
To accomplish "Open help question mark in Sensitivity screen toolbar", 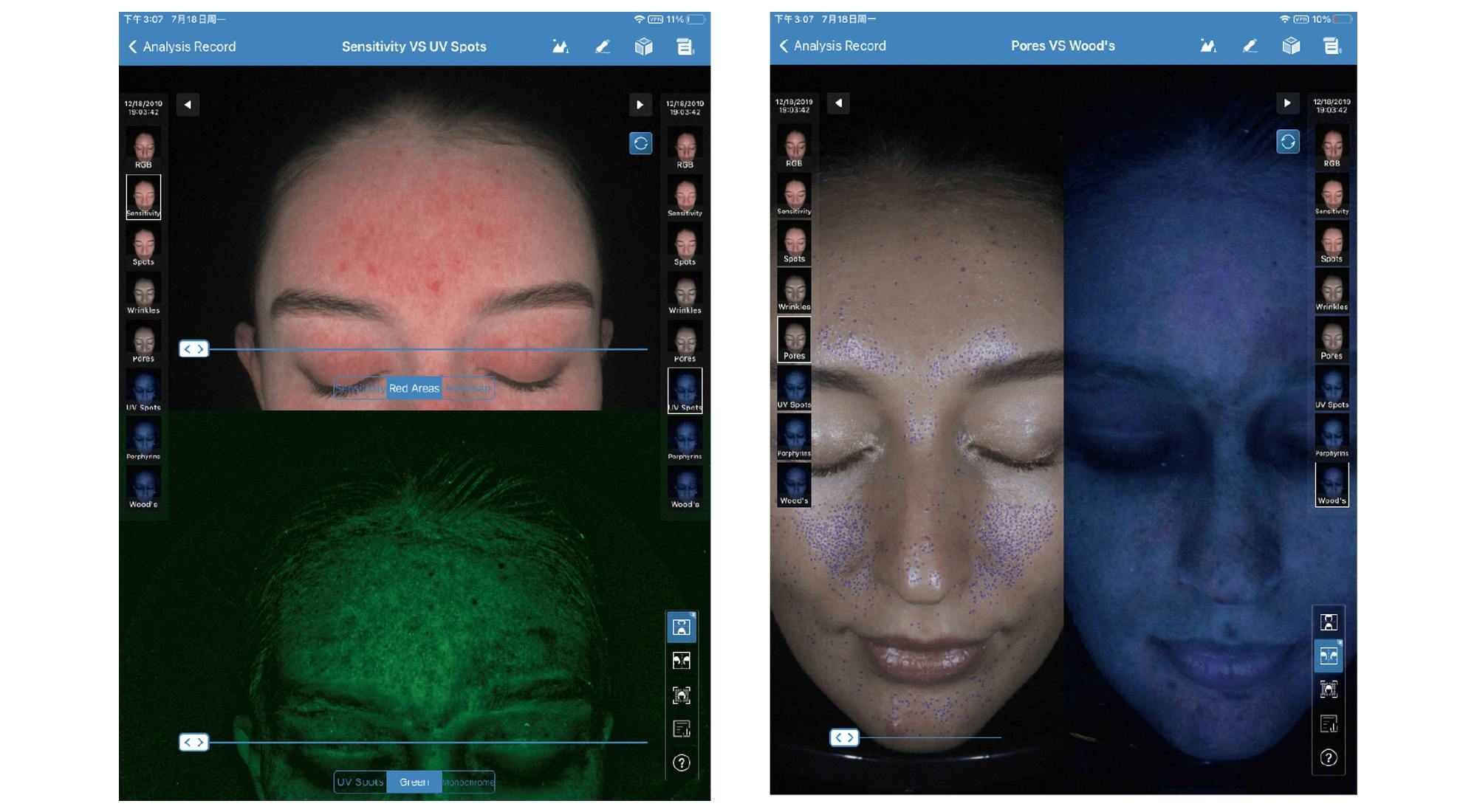I will [682, 763].
